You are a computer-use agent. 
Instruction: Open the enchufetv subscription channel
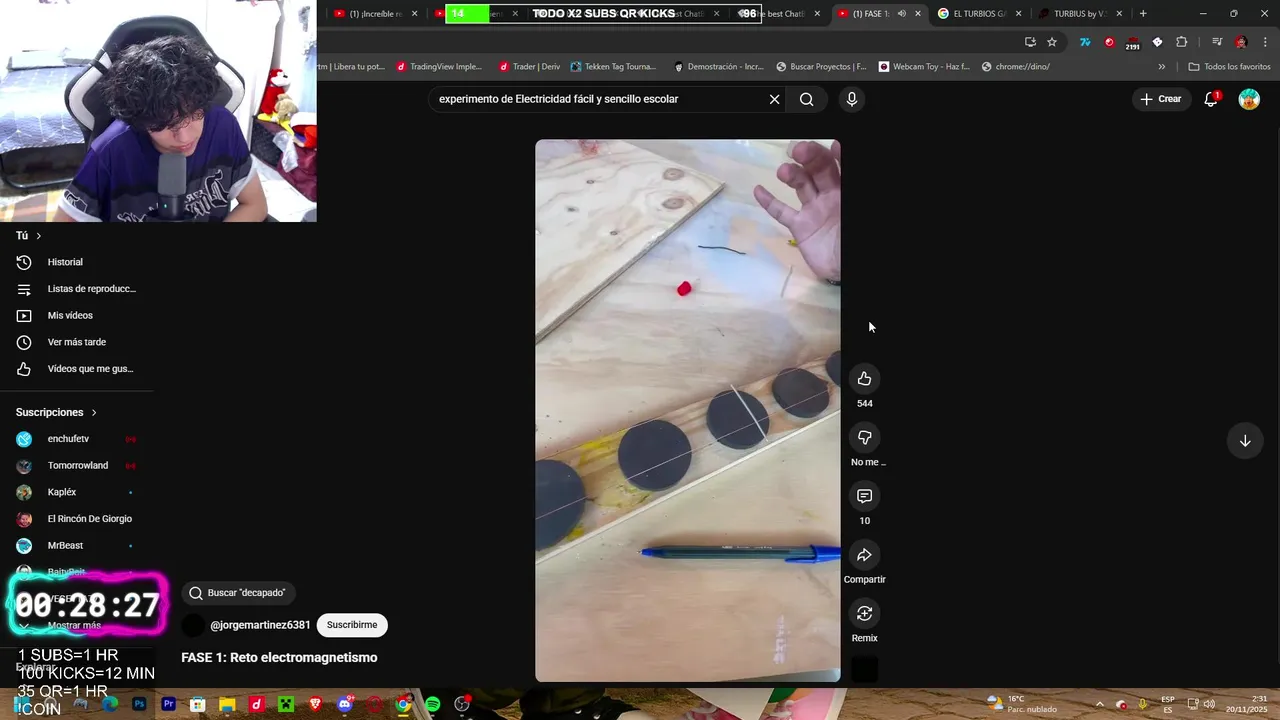click(x=76, y=439)
